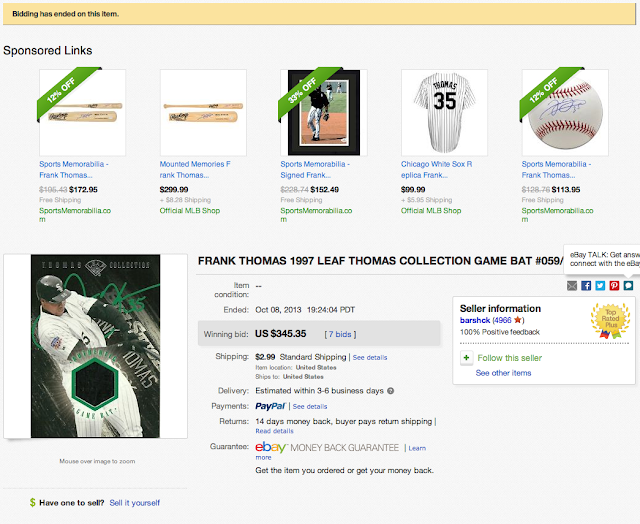This screenshot has width=640, height=524.
Task: Tweet this listing via Twitter icon
Action: tap(600, 285)
